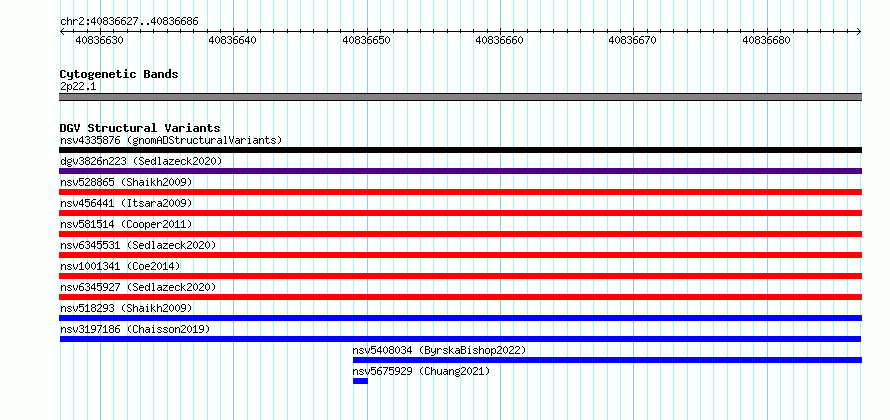Viewport: 890px width, 420px height.
Task: Click ruler position 40836660
Action: pyautogui.click(x=499, y=40)
